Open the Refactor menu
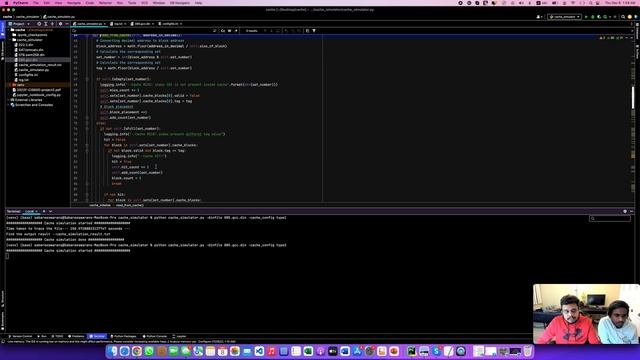 coord(105,3)
